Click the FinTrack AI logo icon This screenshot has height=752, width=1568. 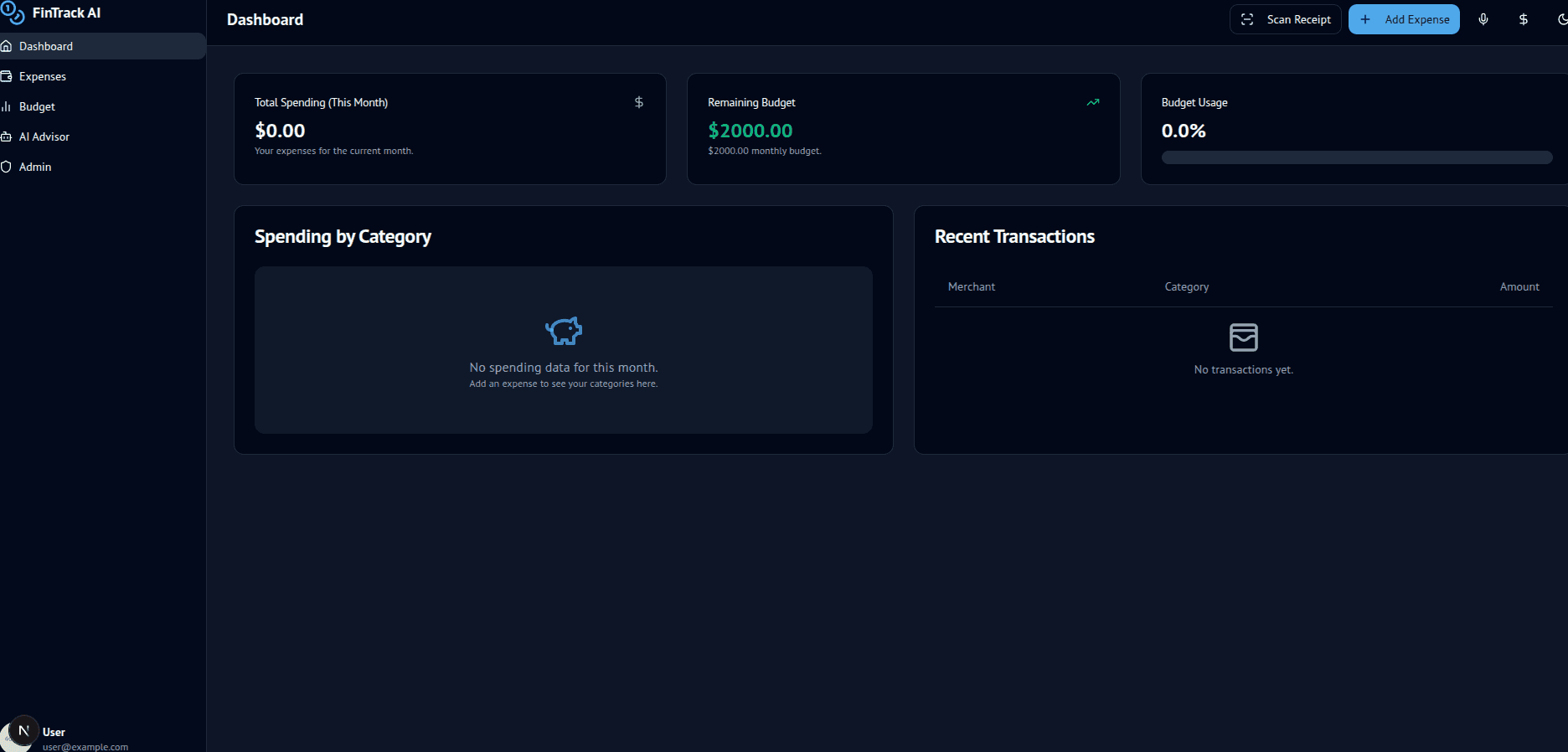[x=13, y=13]
